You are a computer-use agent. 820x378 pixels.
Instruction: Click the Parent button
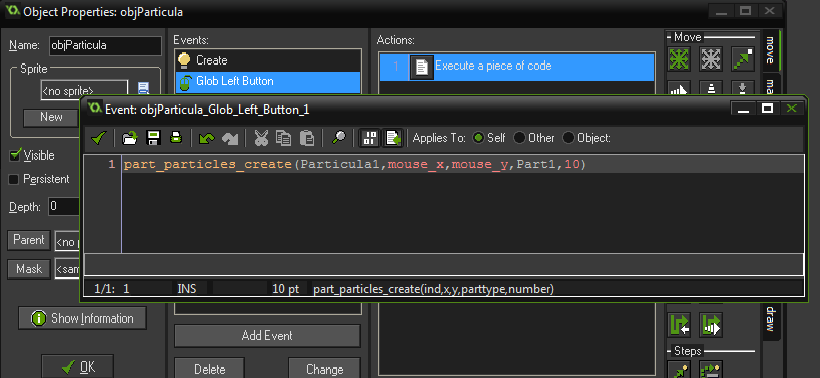pyautogui.click(x=29, y=240)
